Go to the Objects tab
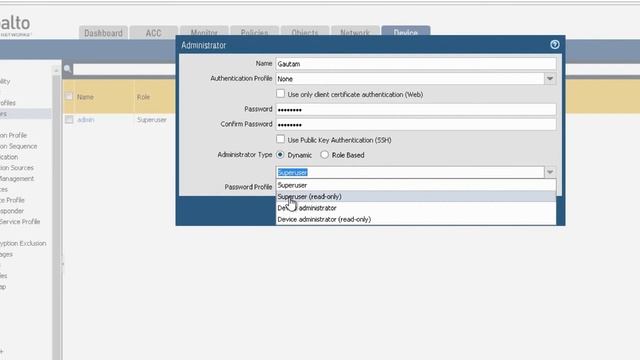 304,32
